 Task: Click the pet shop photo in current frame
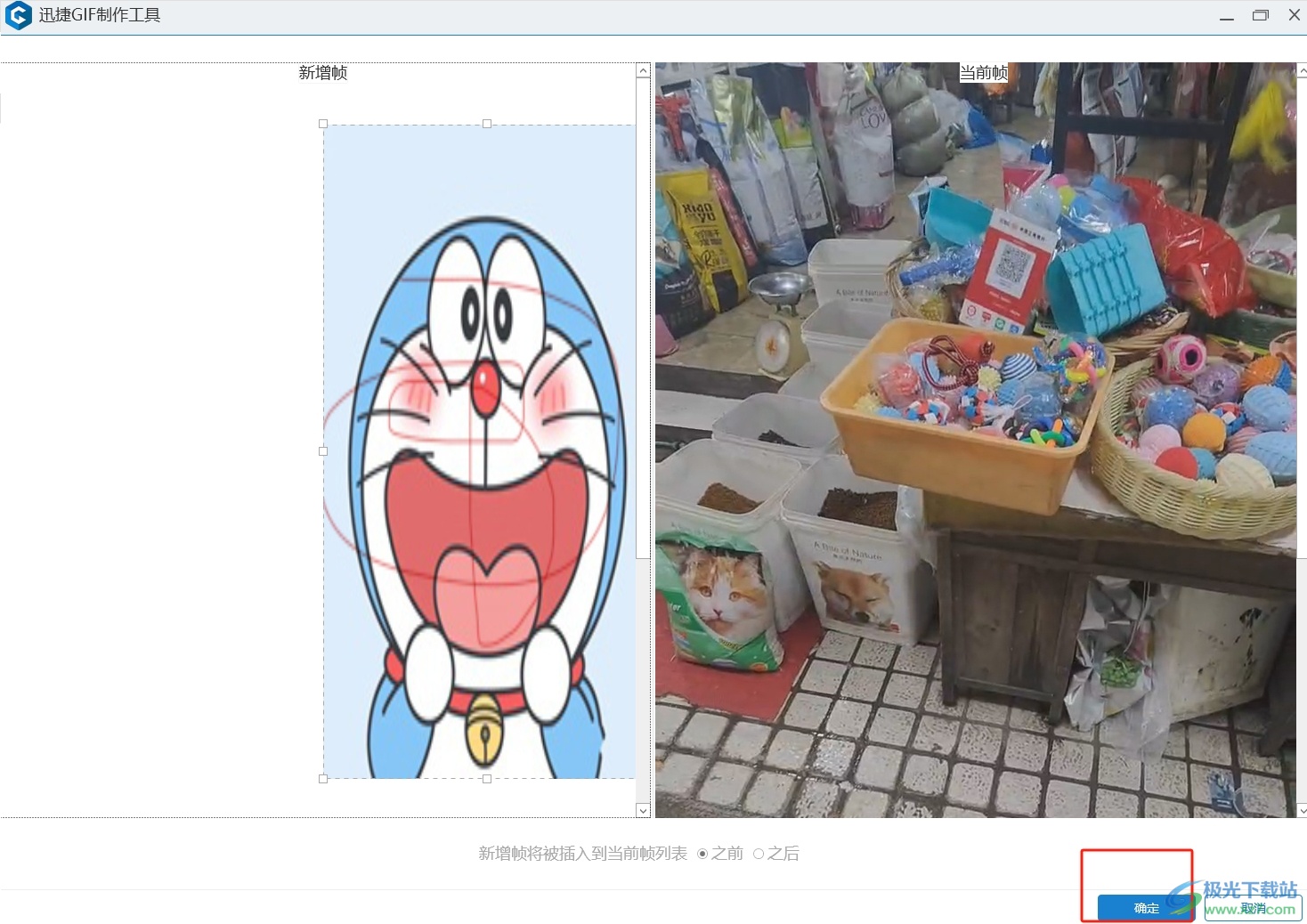coord(976,440)
